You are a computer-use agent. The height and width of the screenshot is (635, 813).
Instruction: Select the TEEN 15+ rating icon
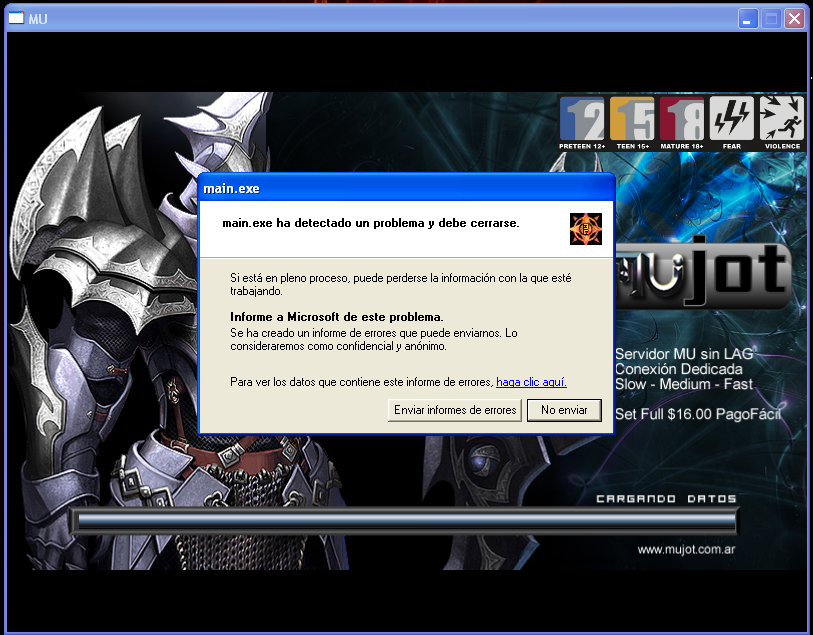[632, 119]
